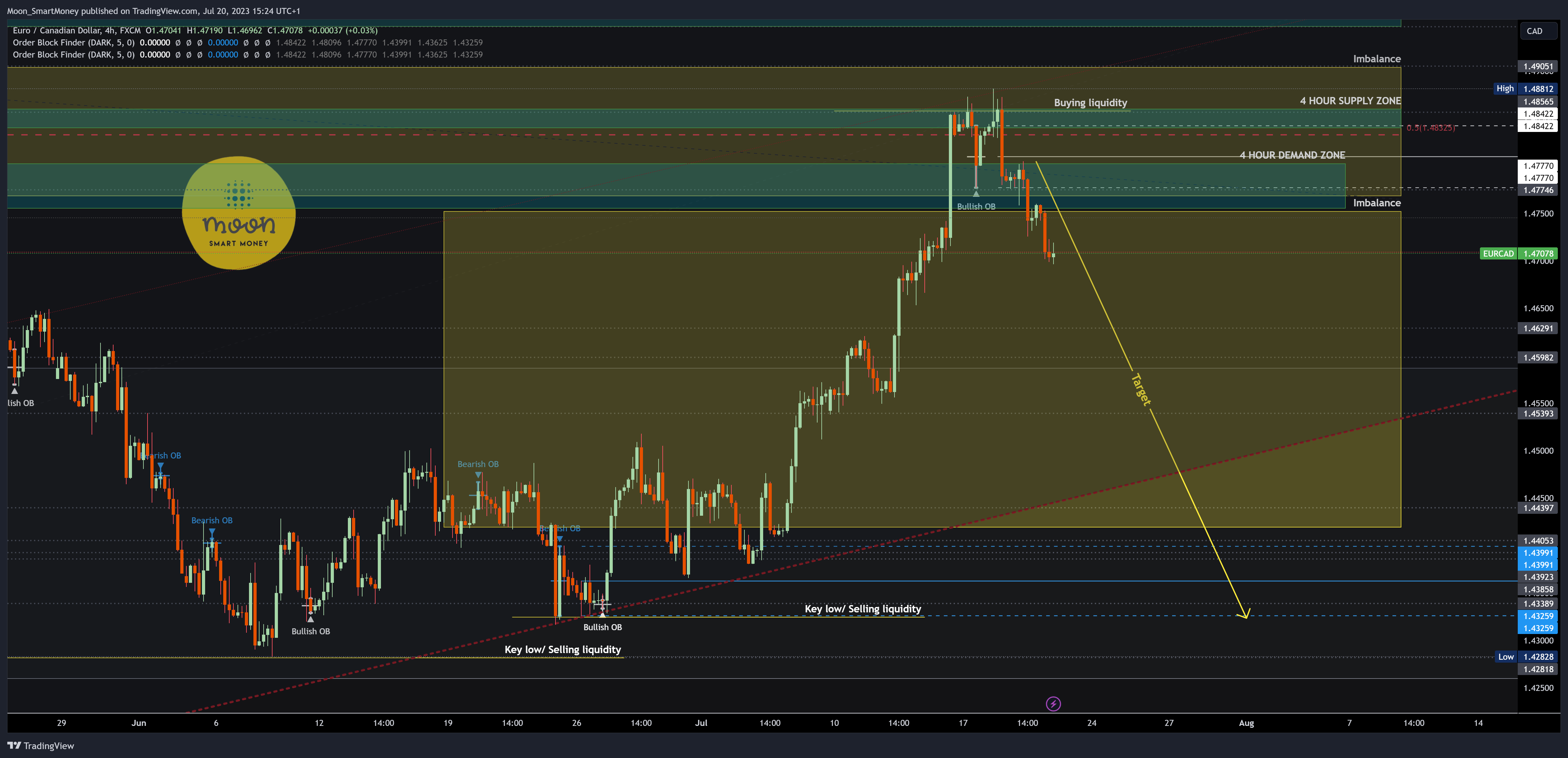Click the 'Bullish OB' label near Jun 12
The width and height of the screenshot is (1568, 758).
[x=310, y=631]
